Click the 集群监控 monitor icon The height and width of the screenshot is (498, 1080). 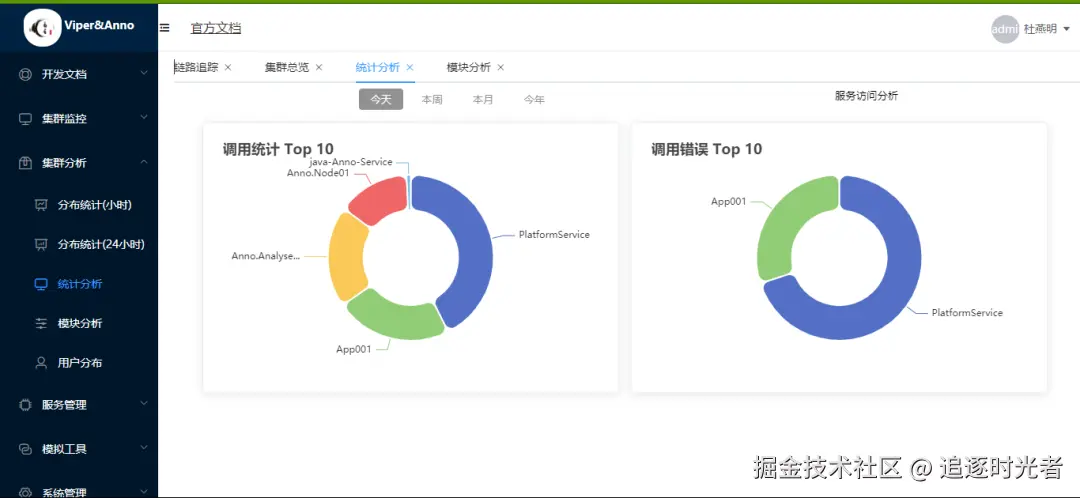pos(26,119)
